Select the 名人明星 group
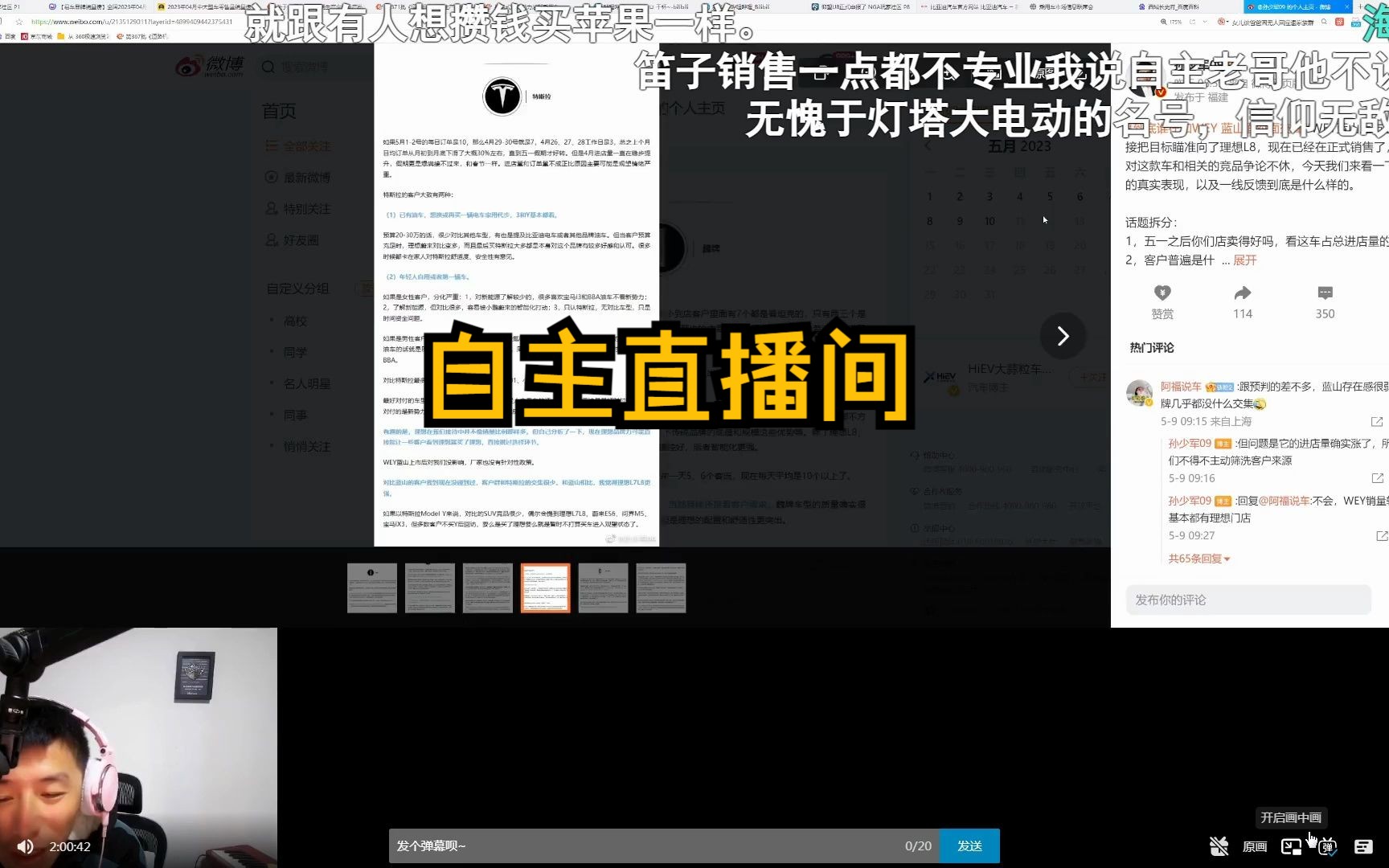This screenshot has width=1389, height=868. coord(306,383)
